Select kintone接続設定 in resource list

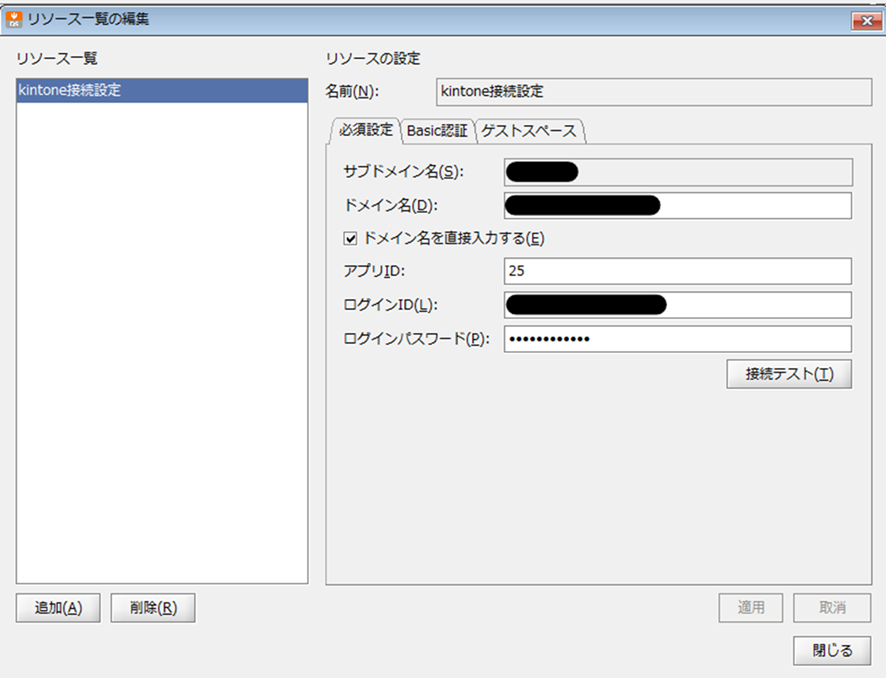coord(162,90)
